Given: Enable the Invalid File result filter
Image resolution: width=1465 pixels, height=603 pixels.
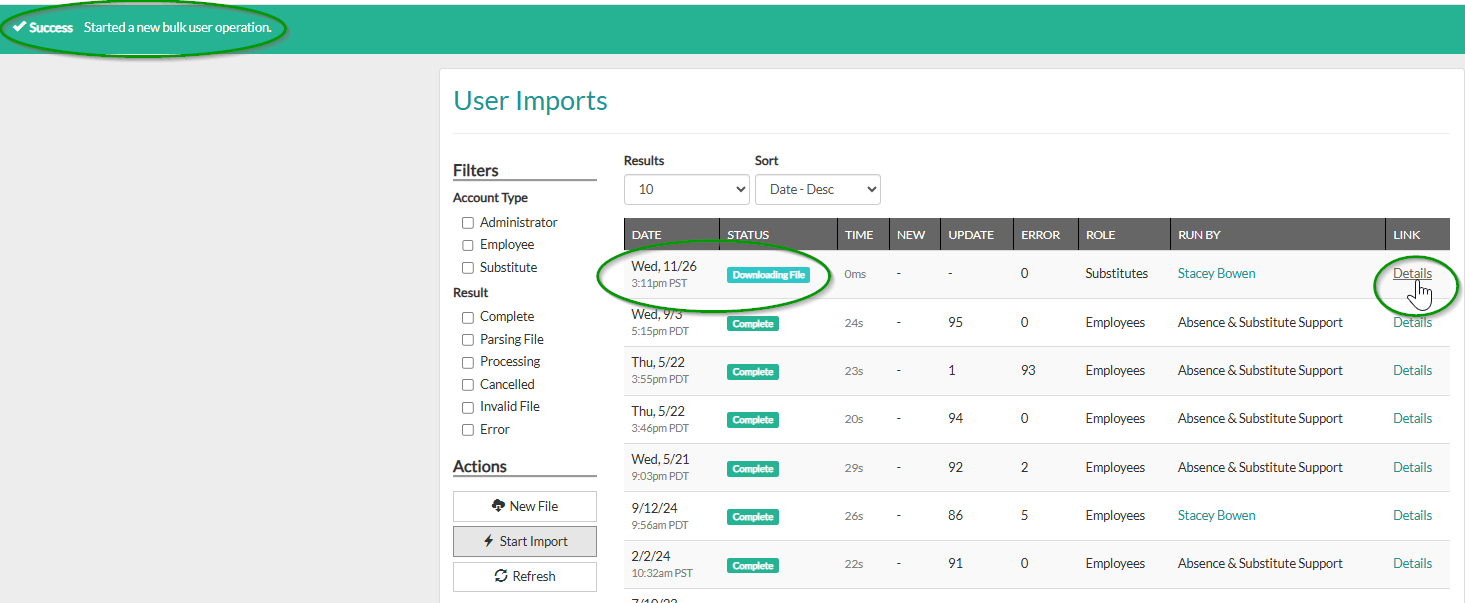Looking at the screenshot, I should pyautogui.click(x=467, y=407).
